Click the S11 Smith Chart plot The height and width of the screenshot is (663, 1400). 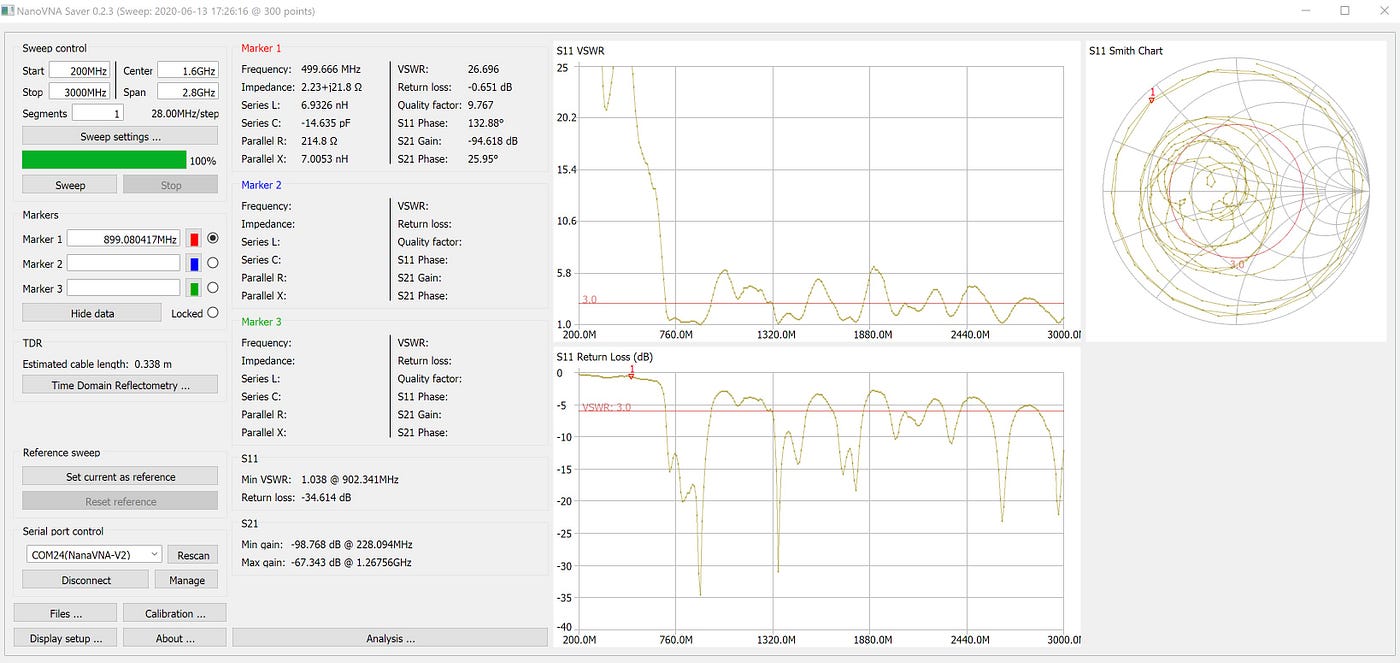click(1234, 191)
